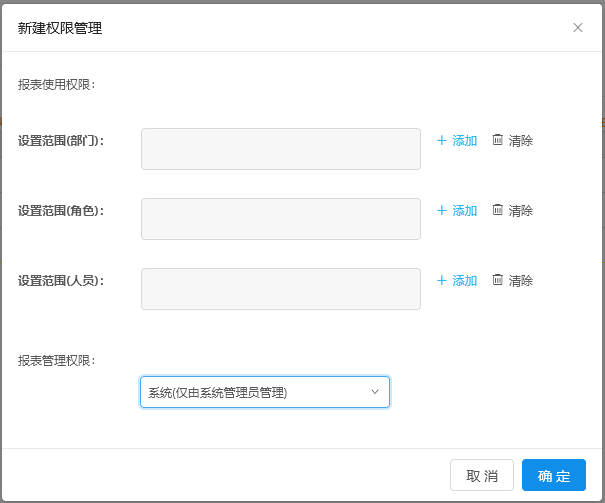The image size is (605, 503).
Task: Confirm with the blue 确定 button
Action: (553, 475)
